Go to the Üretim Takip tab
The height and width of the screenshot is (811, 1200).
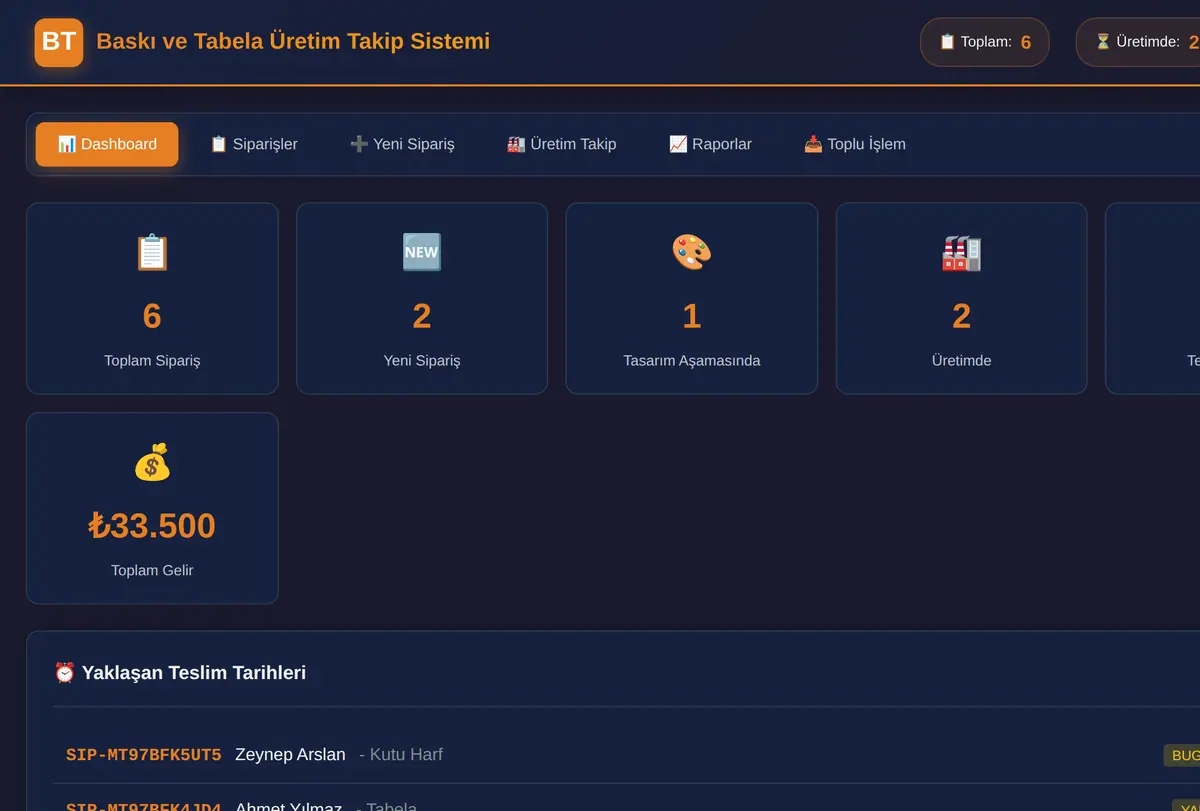tap(561, 144)
